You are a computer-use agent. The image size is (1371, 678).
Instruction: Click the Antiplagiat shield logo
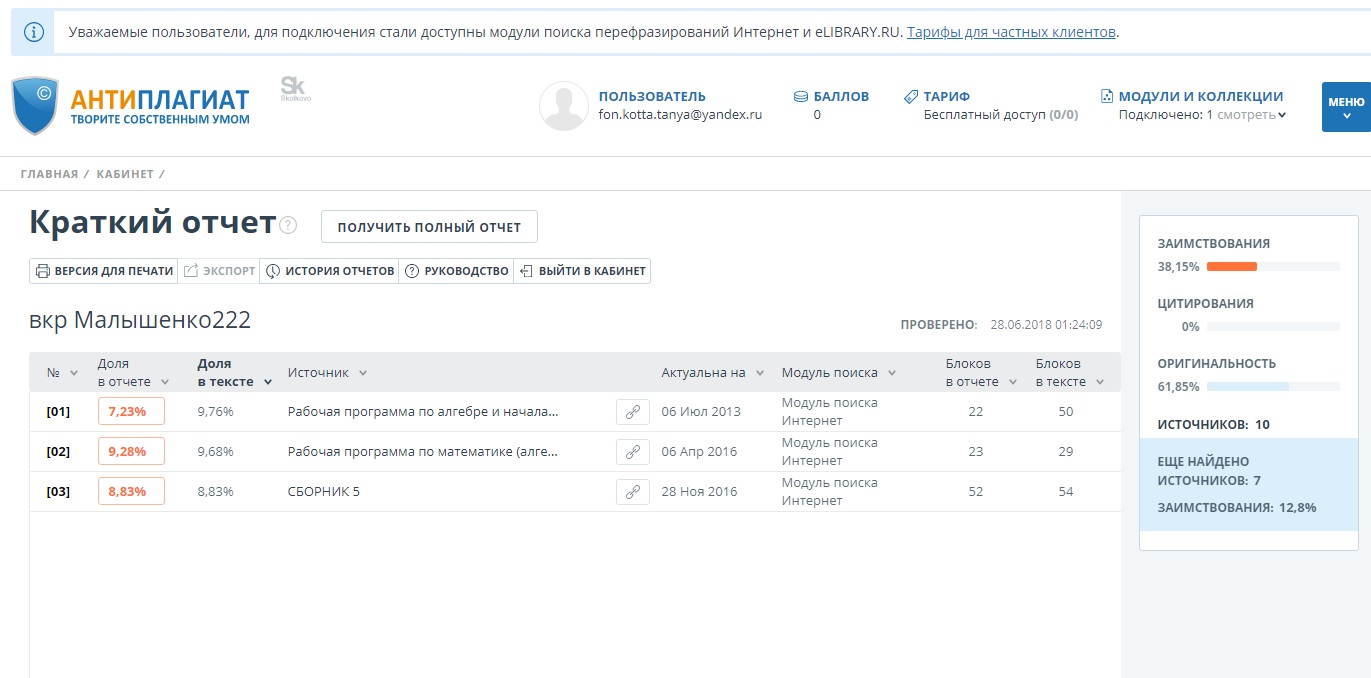(35, 106)
